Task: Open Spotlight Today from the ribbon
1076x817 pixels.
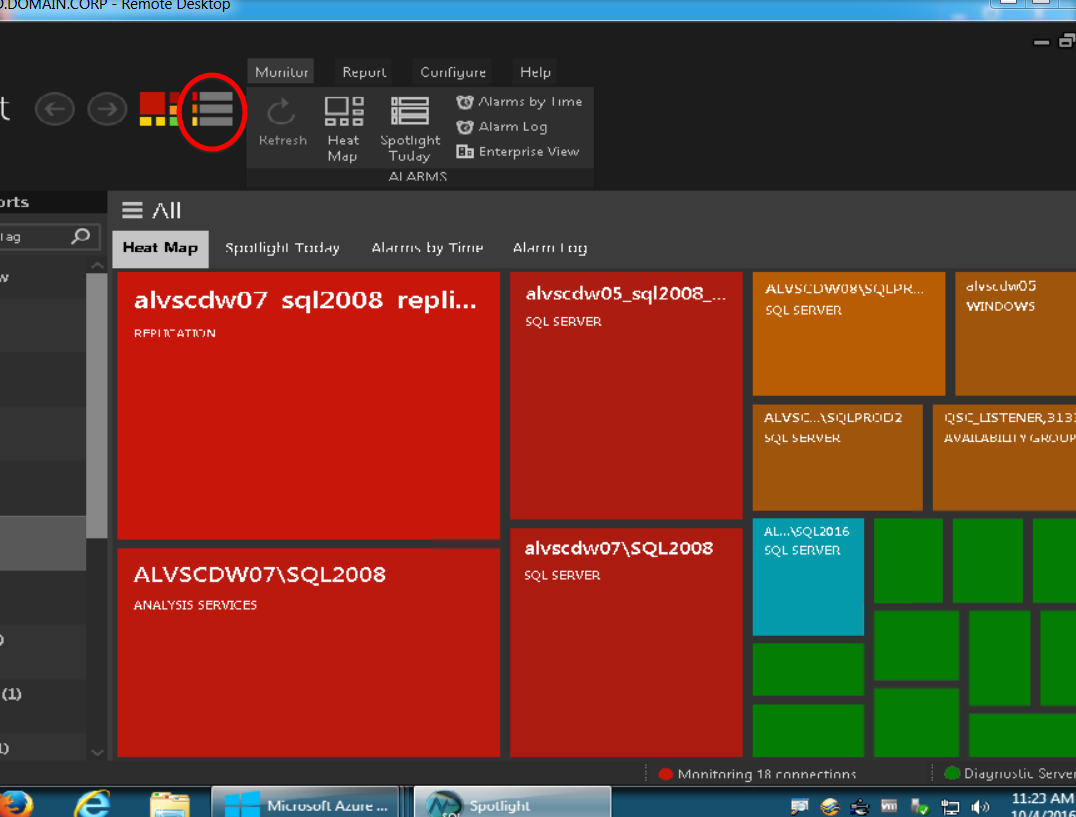Action: pos(410,130)
